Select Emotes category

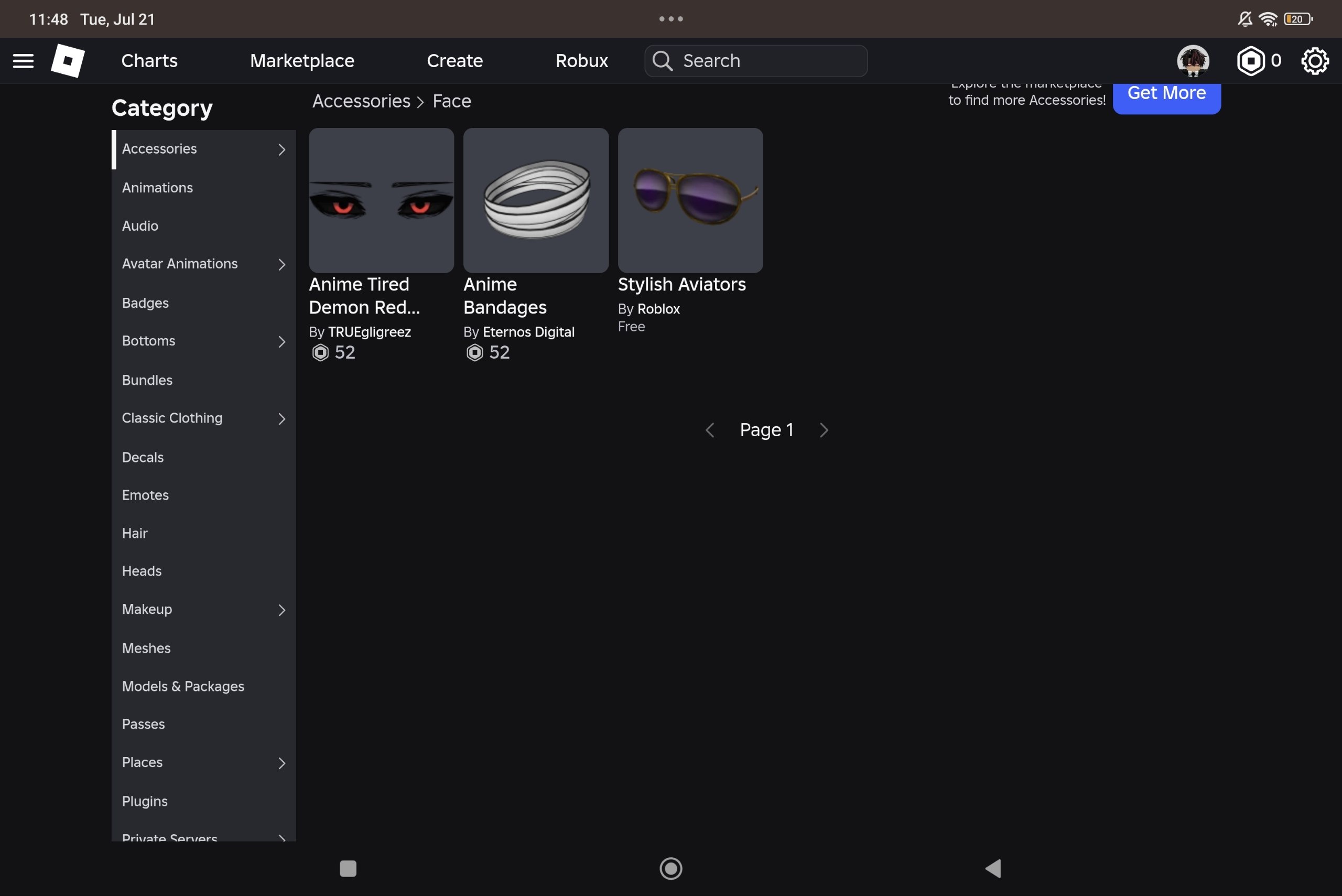pyautogui.click(x=203, y=495)
